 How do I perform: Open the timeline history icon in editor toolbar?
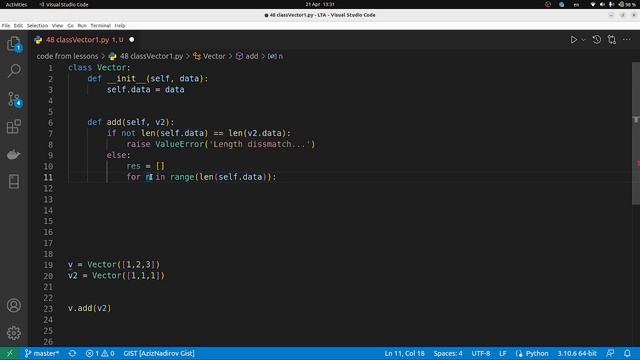[597, 40]
